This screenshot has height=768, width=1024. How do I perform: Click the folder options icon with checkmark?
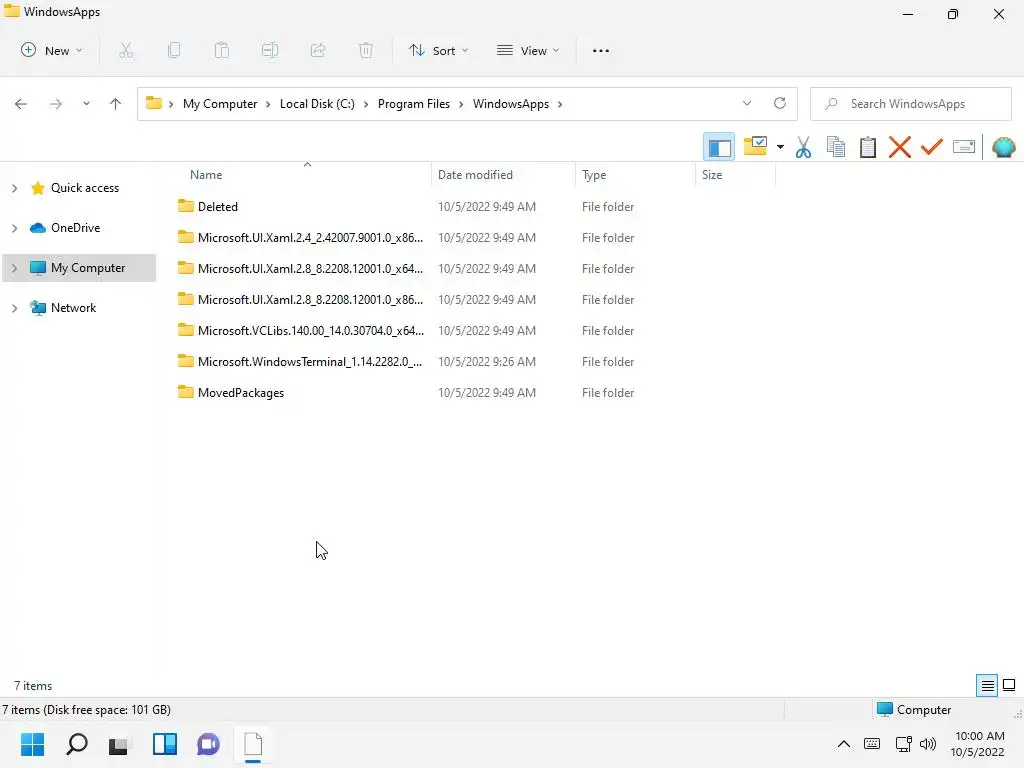pos(756,146)
